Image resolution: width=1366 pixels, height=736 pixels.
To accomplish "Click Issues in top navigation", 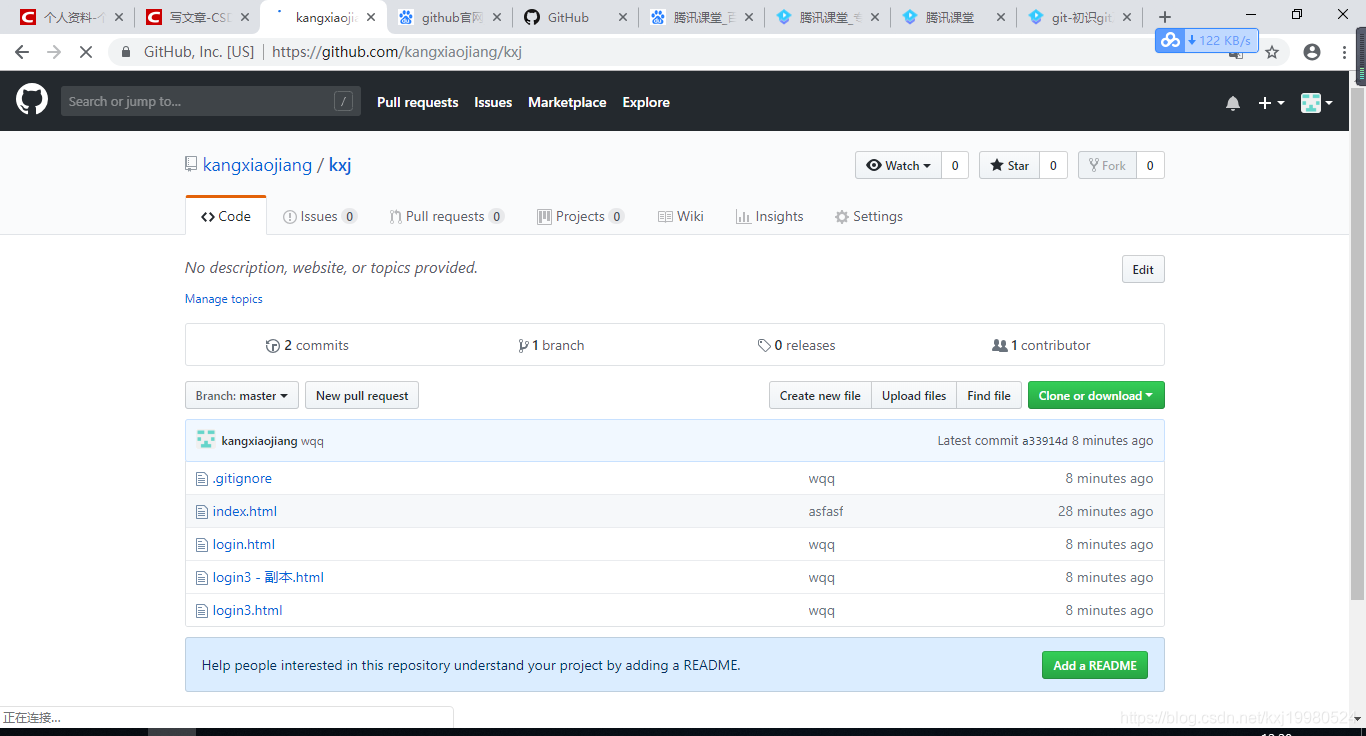I will [493, 102].
